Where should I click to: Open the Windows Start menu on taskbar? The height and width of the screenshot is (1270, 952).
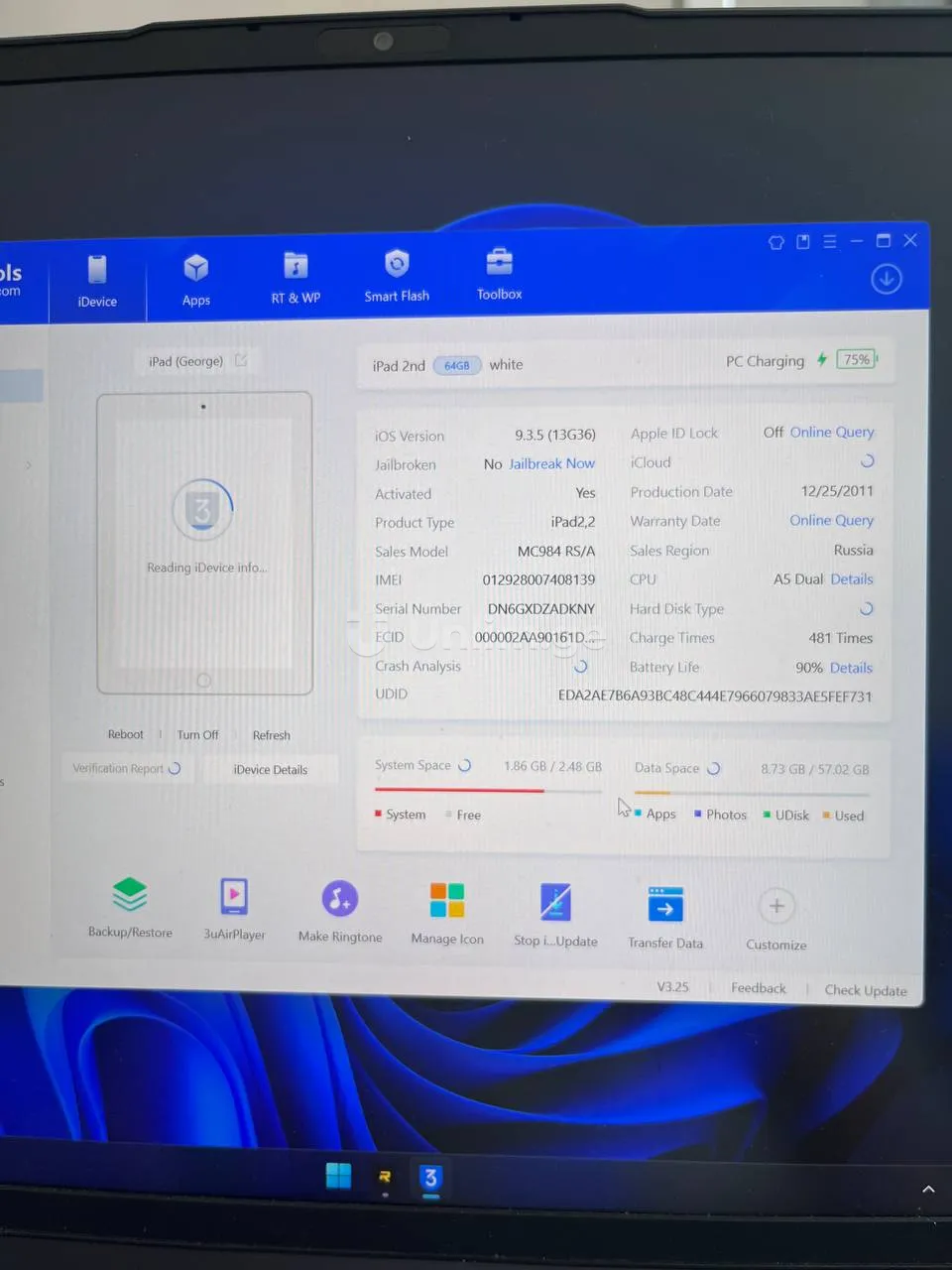338,1176
